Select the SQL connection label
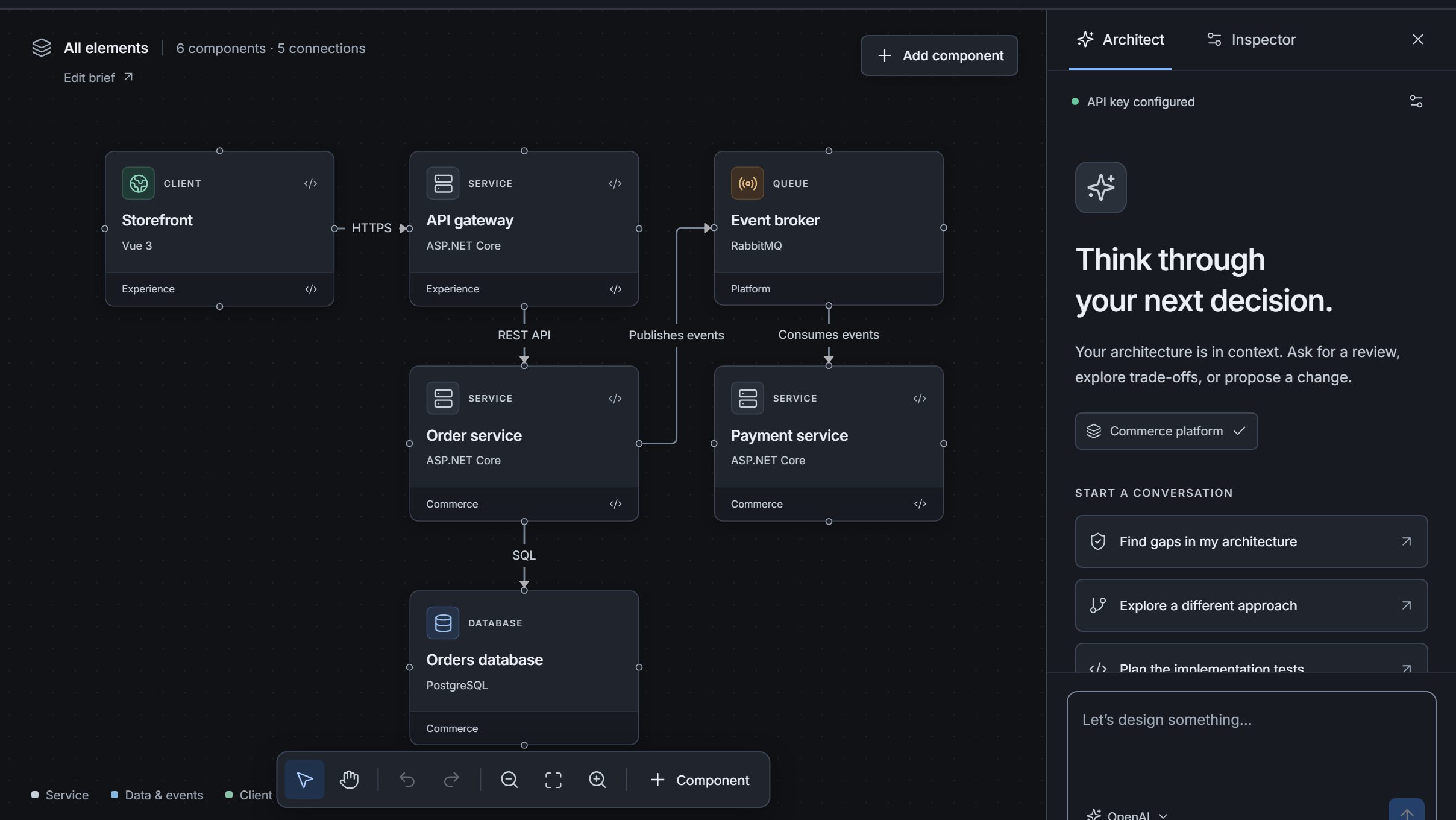 (524, 555)
